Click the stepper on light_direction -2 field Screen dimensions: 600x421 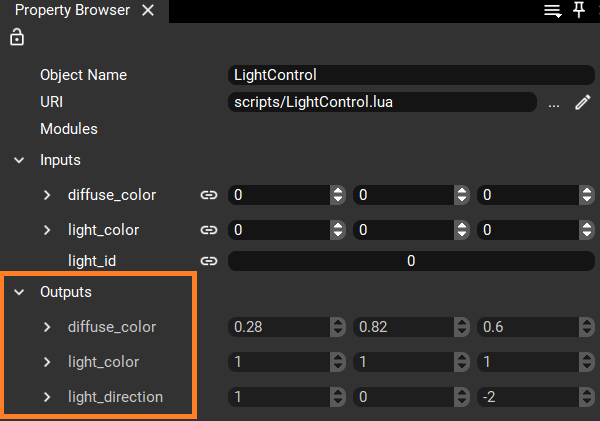tap(585, 397)
